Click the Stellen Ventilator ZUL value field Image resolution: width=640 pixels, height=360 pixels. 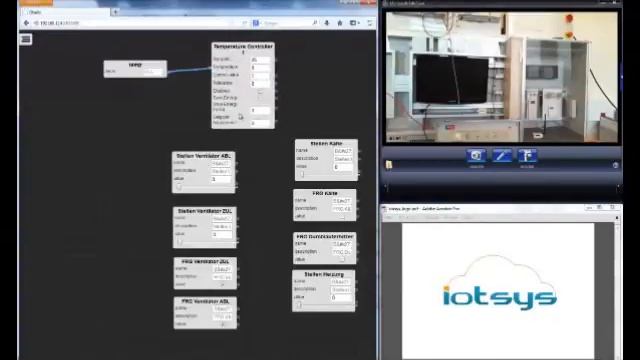point(222,234)
